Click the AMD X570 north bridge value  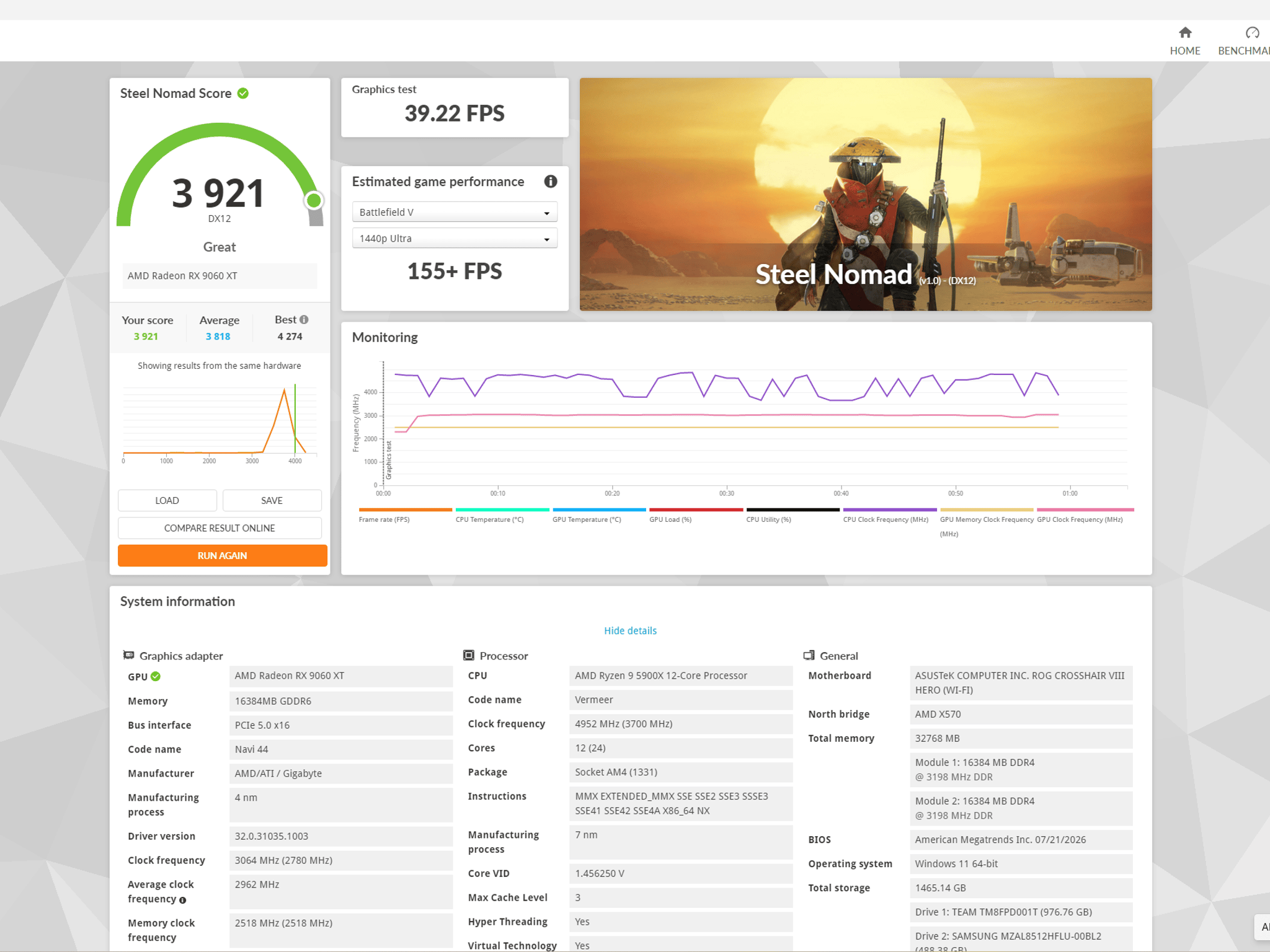coord(1021,714)
